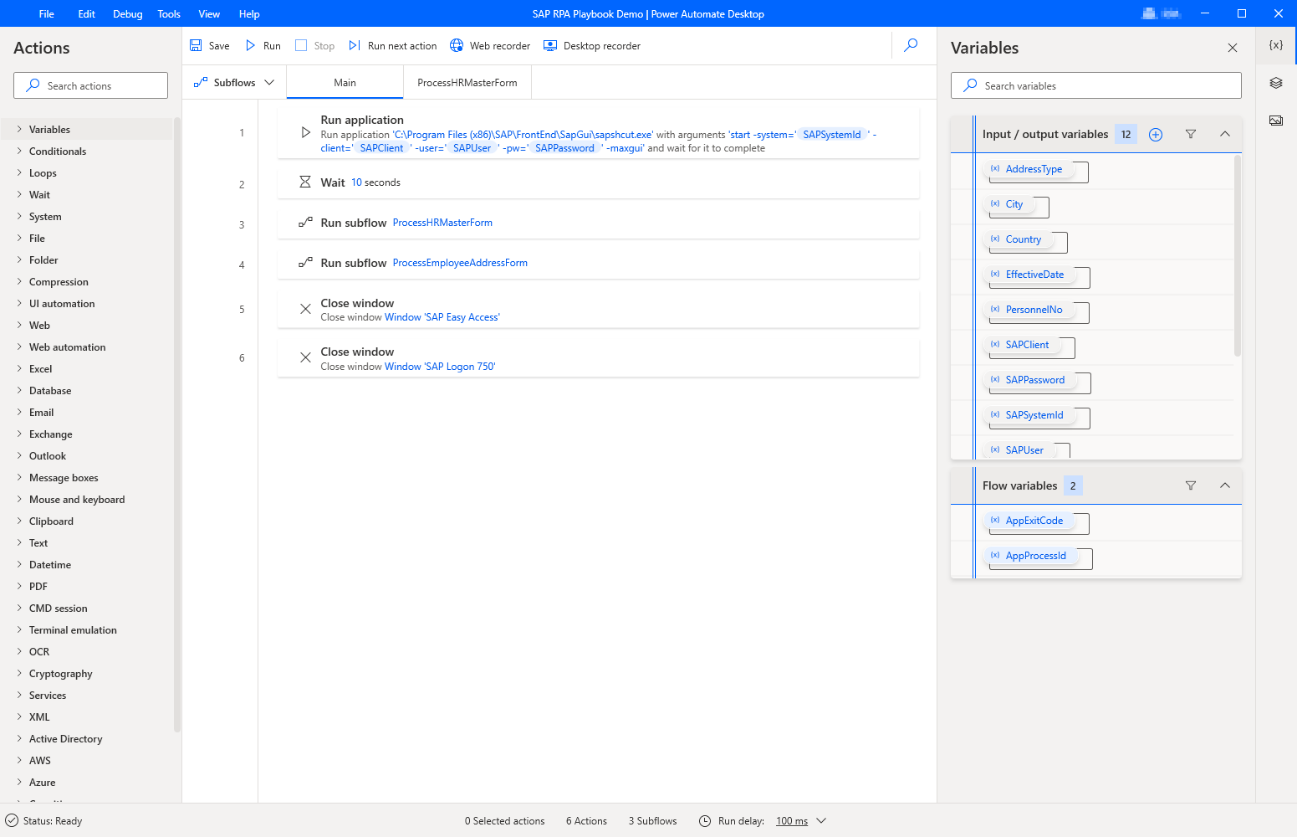Click the 100 ms run delay value

[792, 821]
